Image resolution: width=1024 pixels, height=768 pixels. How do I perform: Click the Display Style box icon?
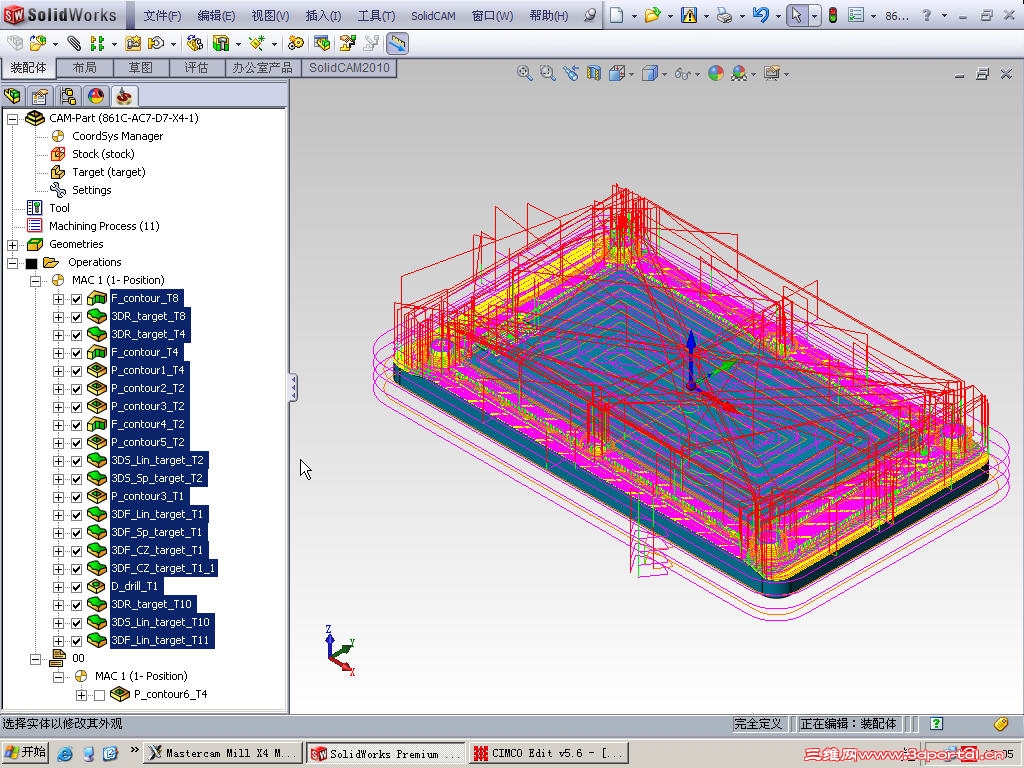pos(649,73)
